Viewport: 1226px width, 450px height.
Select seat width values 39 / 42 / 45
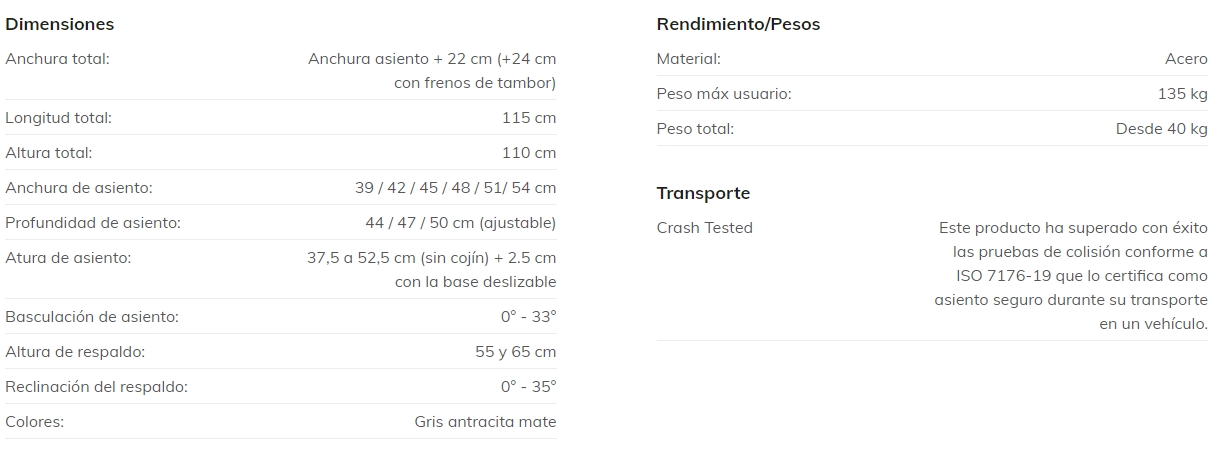(x=455, y=188)
